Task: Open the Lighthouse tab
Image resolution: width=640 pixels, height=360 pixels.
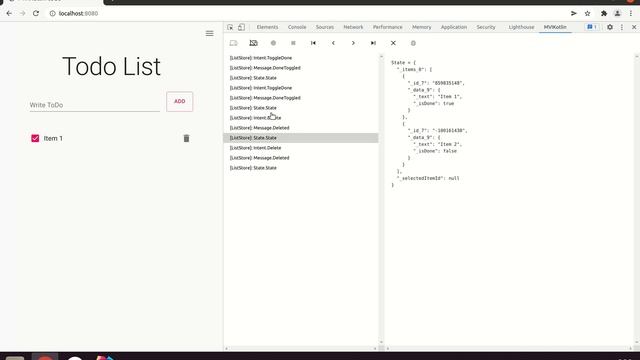Action: click(521, 27)
